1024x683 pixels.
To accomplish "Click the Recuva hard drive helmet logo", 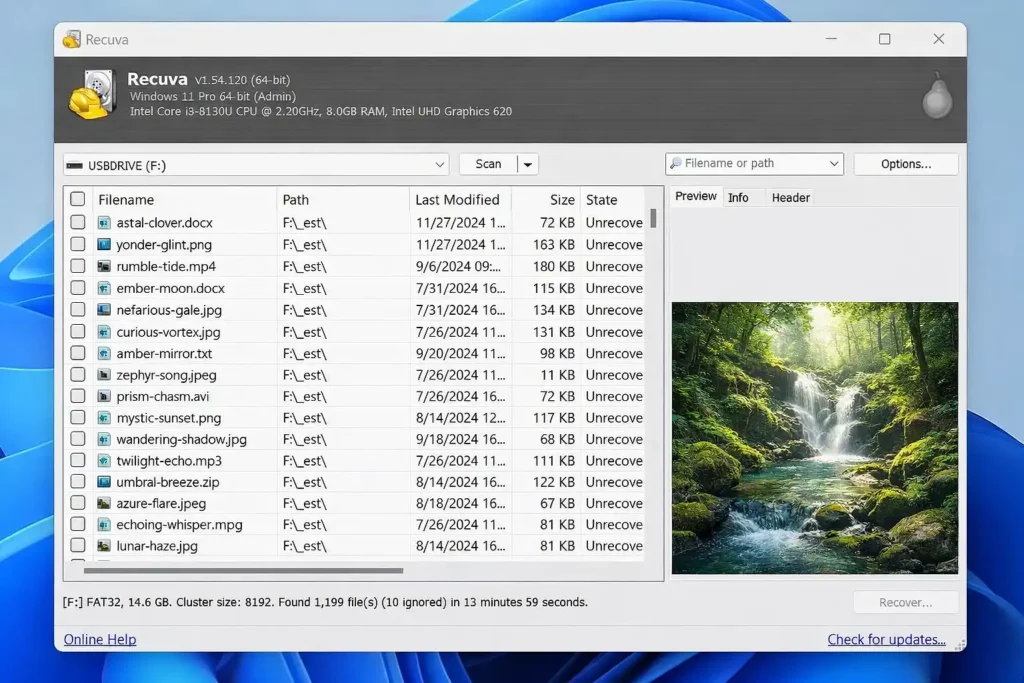I will (x=92, y=96).
